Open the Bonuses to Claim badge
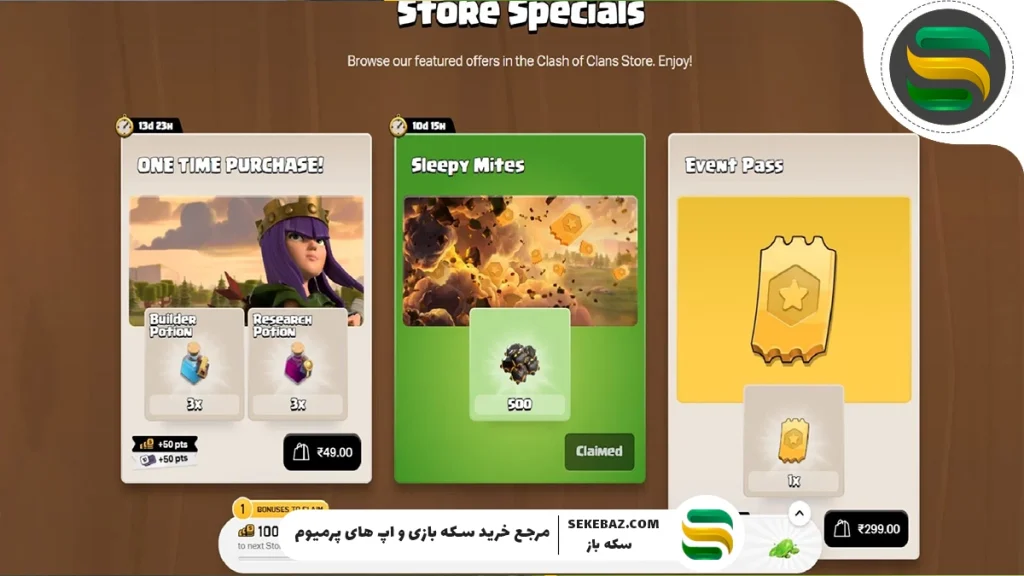This screenshot has height=576, width=1024. pyautogui.click(x=280, y=508)
